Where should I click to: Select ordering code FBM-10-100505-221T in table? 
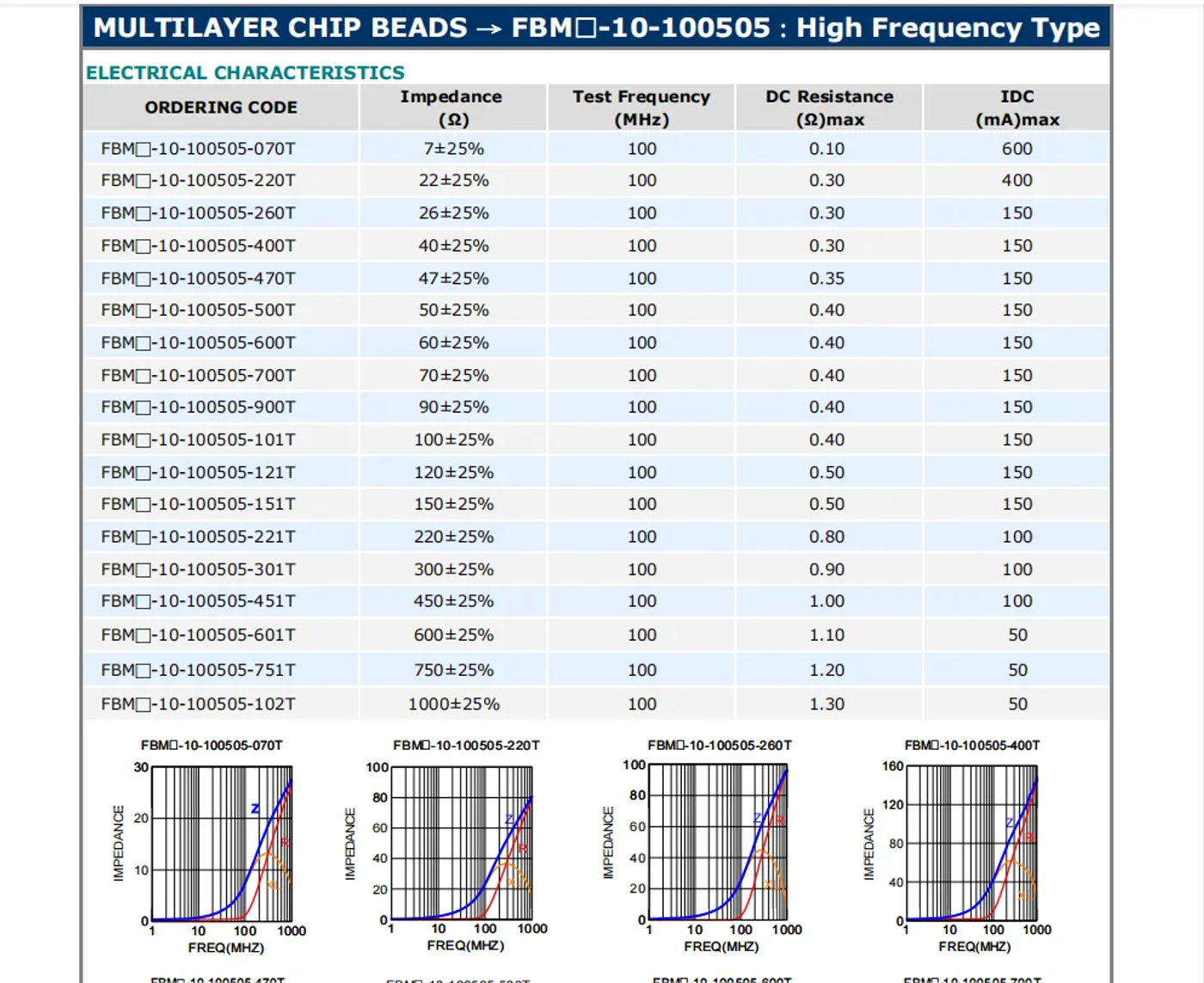click(199, 538)
